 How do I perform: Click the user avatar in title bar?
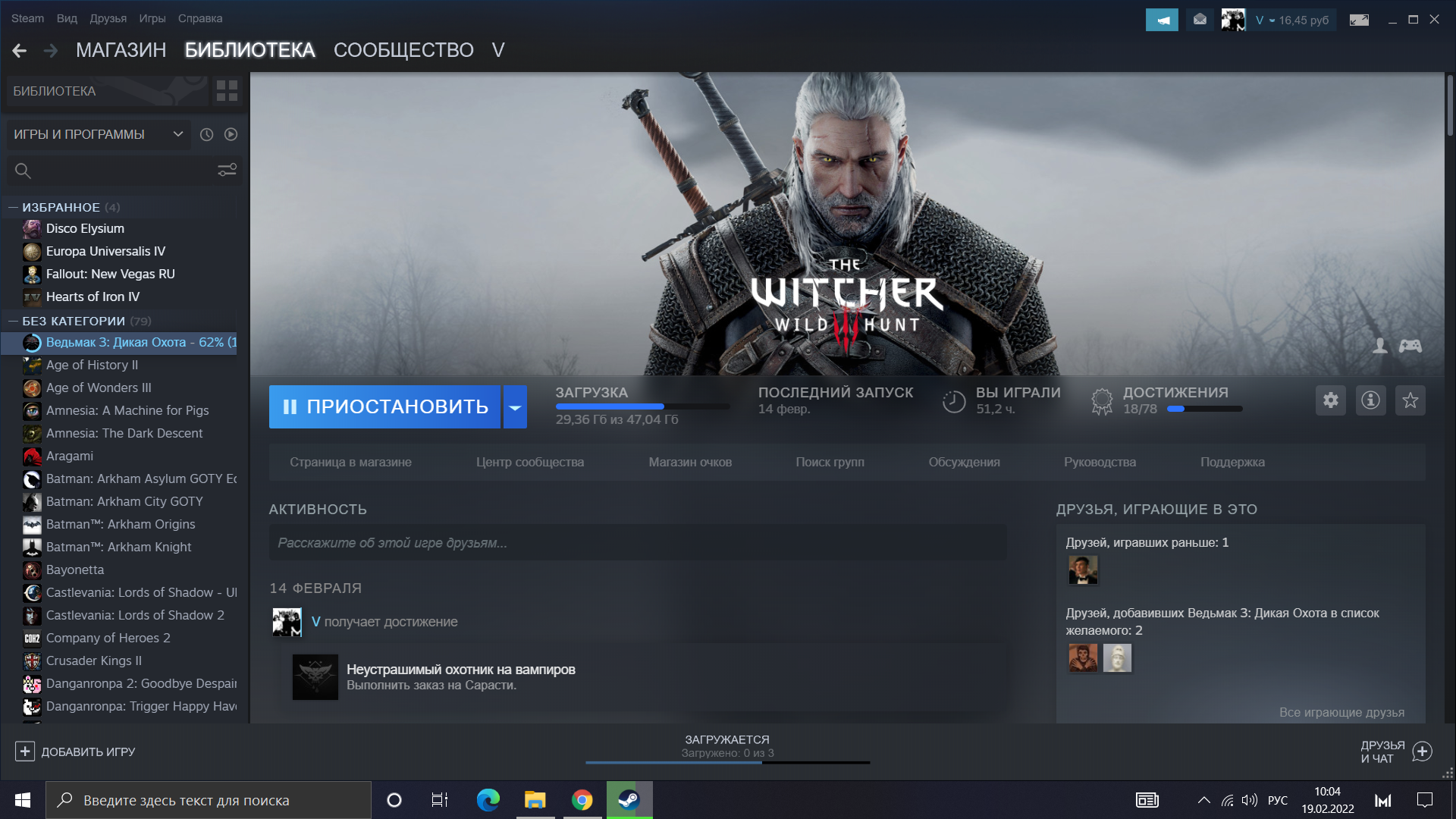coord(1233,20)
